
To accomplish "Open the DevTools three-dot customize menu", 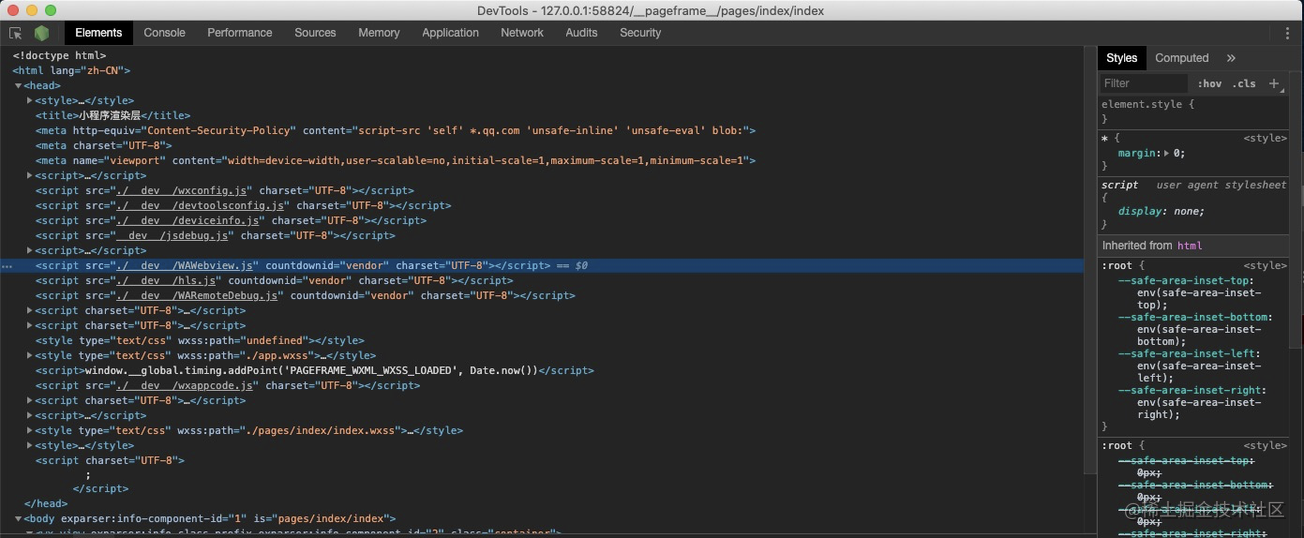I will (x=1287, y=33).
